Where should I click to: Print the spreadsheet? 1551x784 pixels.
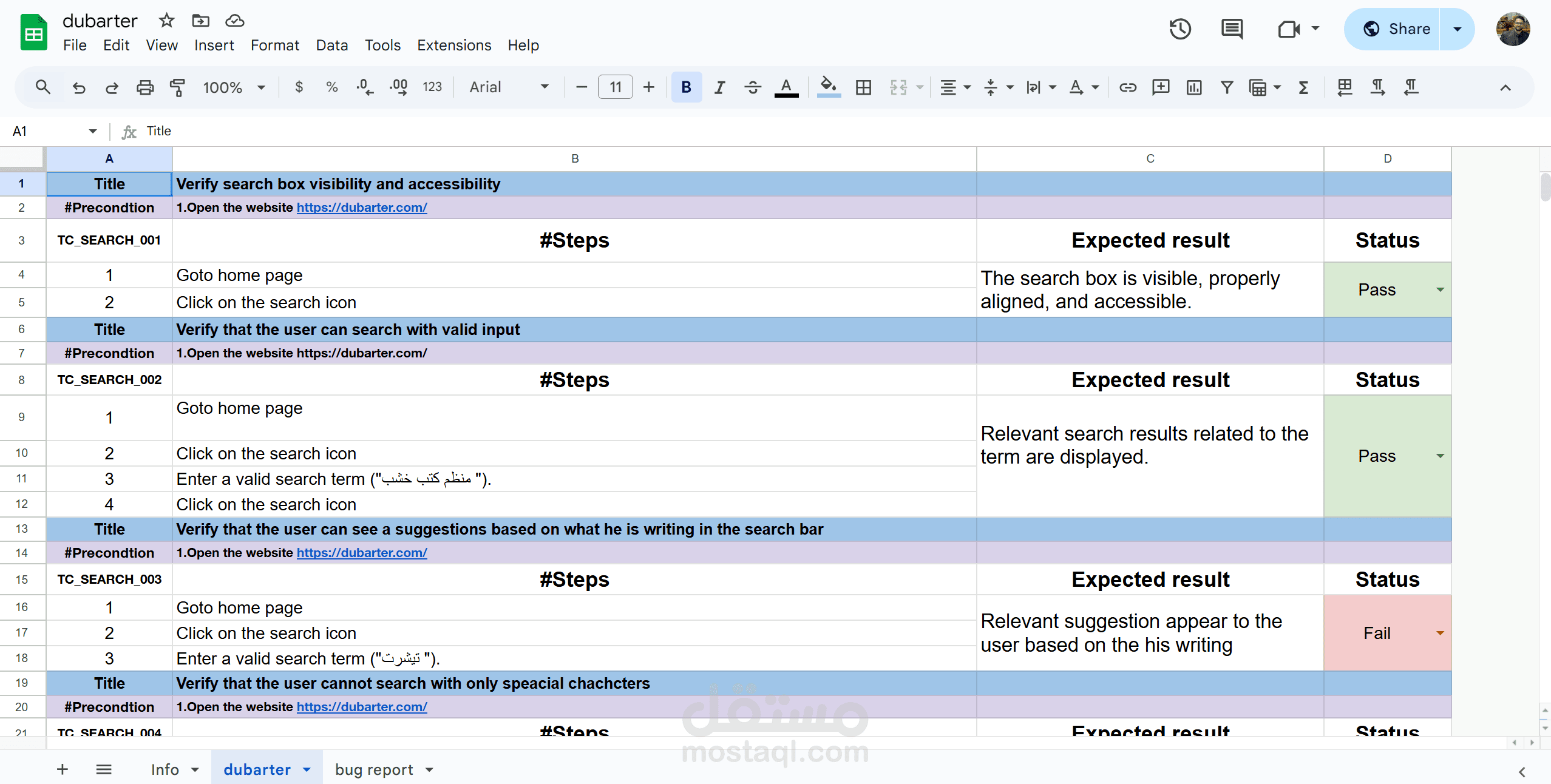pos(144,87)
